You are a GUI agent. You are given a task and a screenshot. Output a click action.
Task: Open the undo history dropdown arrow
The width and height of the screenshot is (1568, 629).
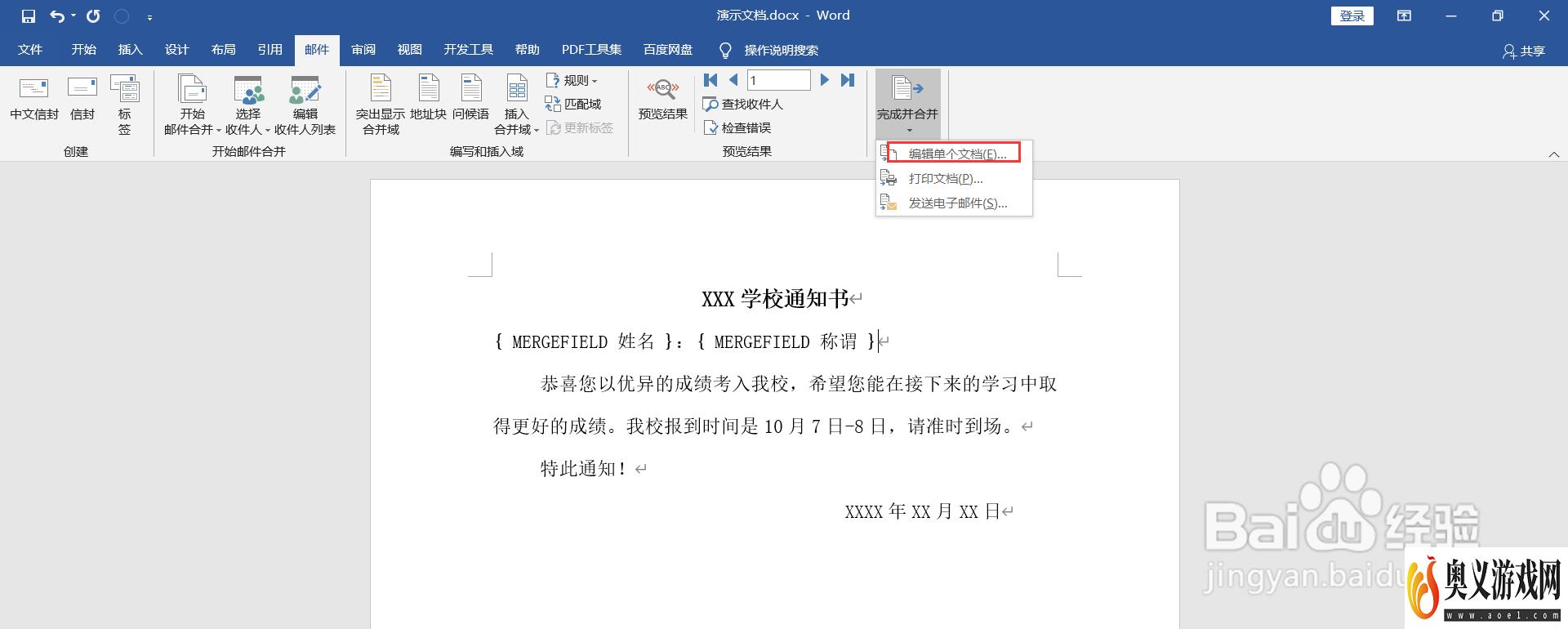[73, 16]
